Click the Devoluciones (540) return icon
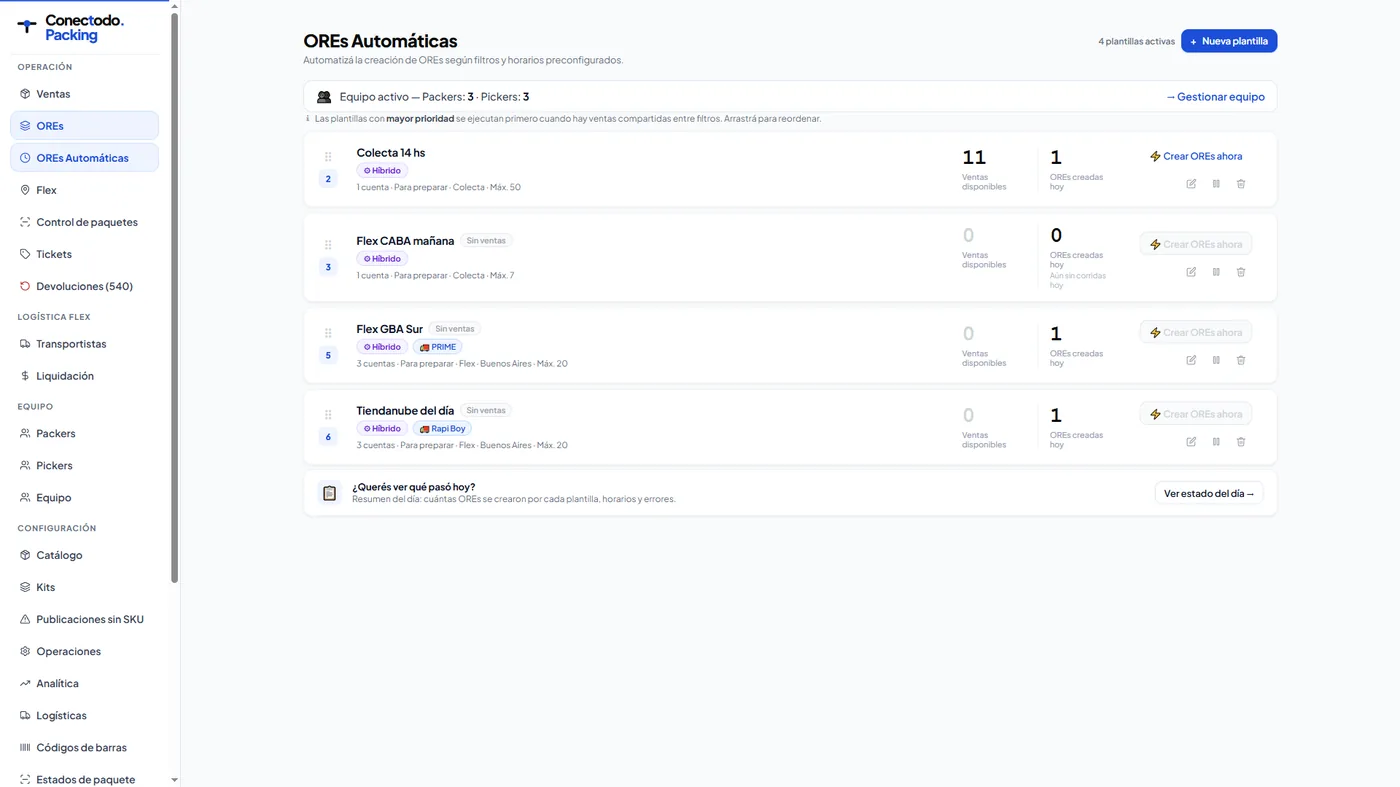 (25, 286)
